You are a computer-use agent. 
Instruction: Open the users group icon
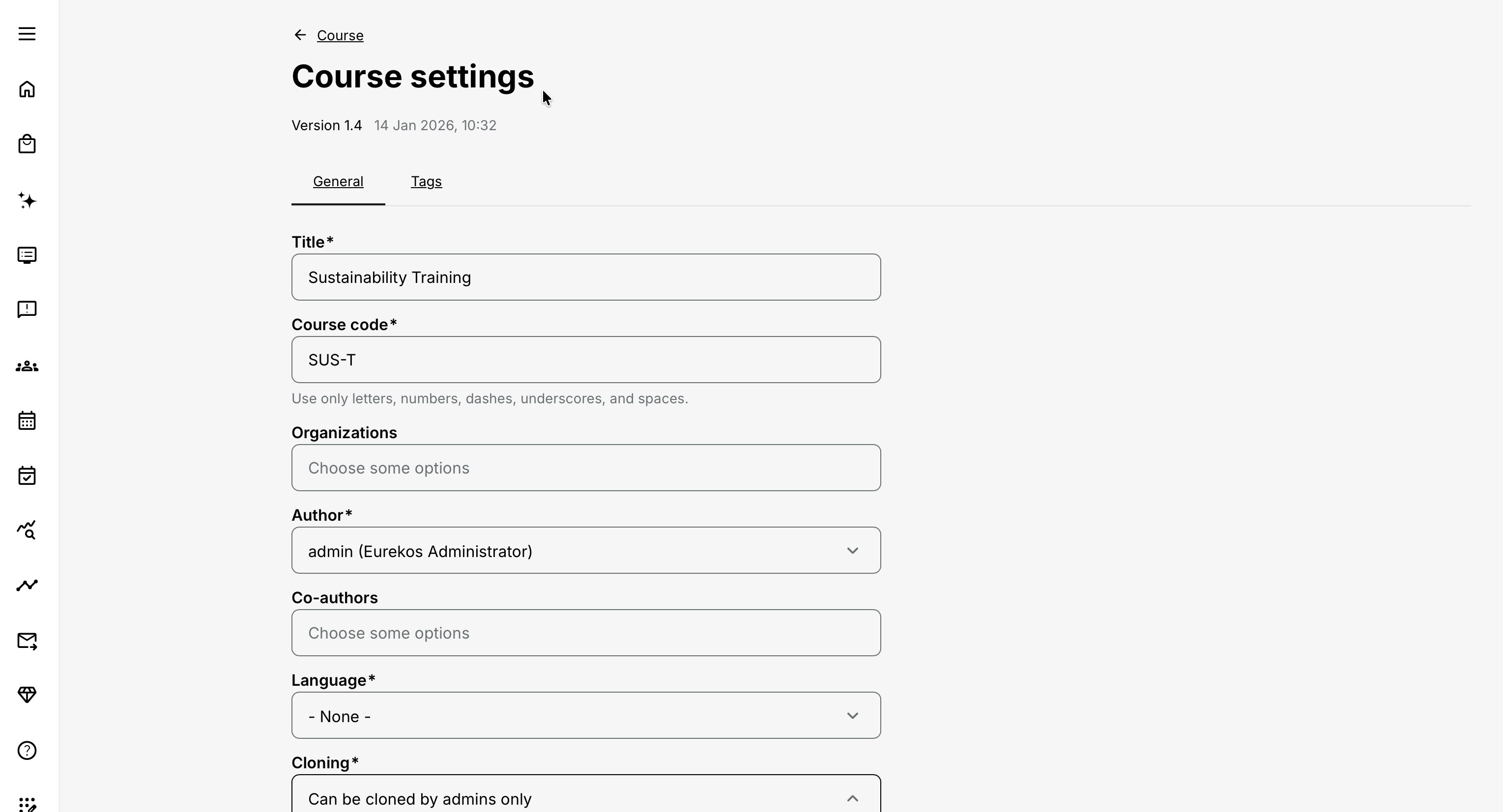pos(27,366)
